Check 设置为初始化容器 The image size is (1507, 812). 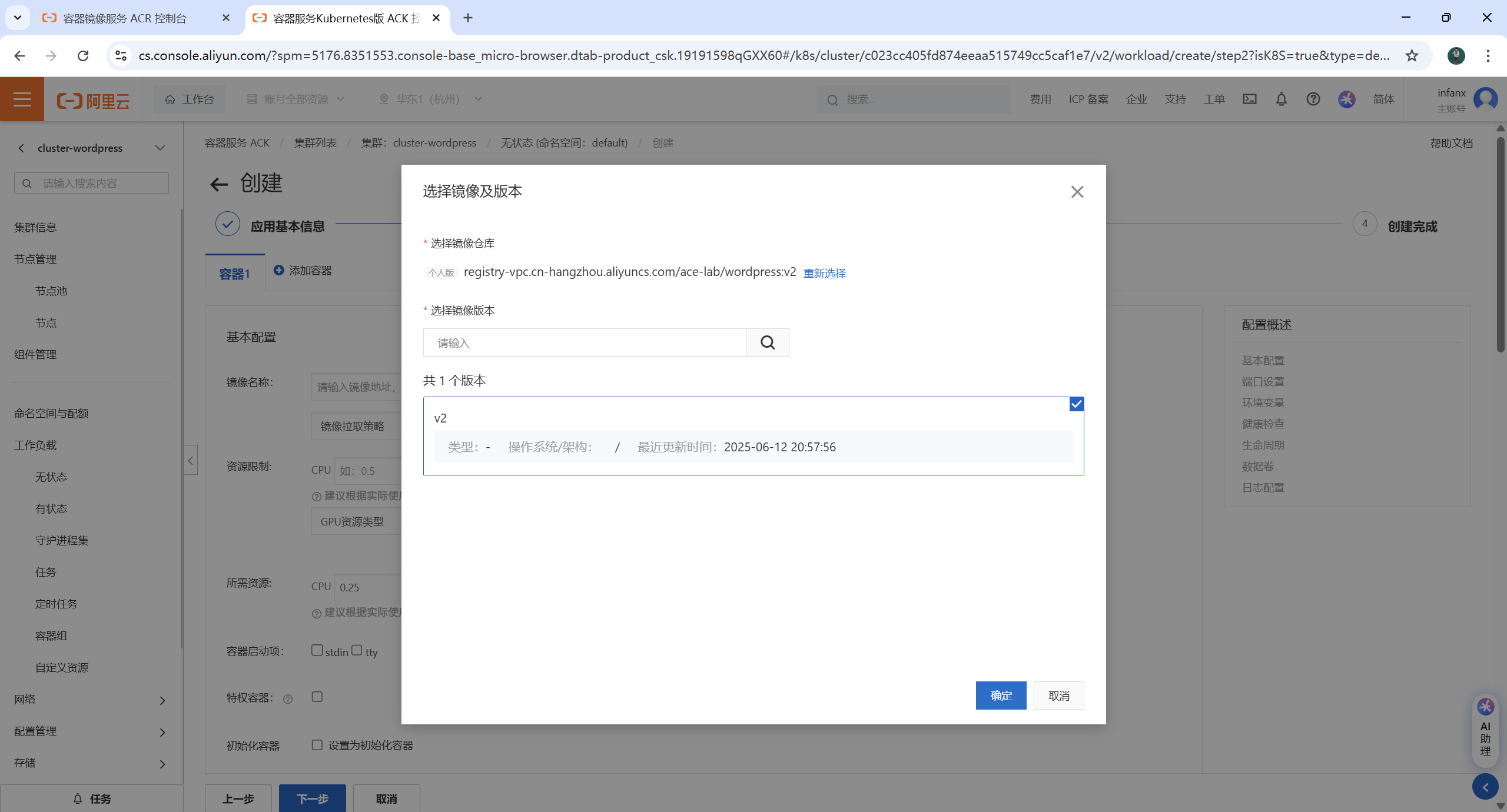(317, 745)
